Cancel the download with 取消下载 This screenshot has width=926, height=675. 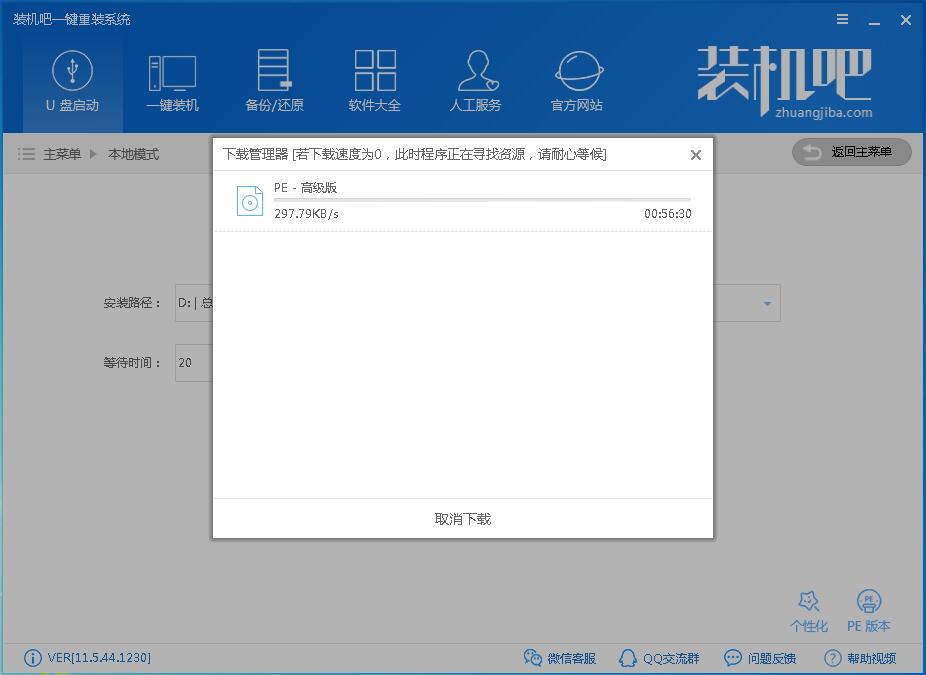point(463,519)
